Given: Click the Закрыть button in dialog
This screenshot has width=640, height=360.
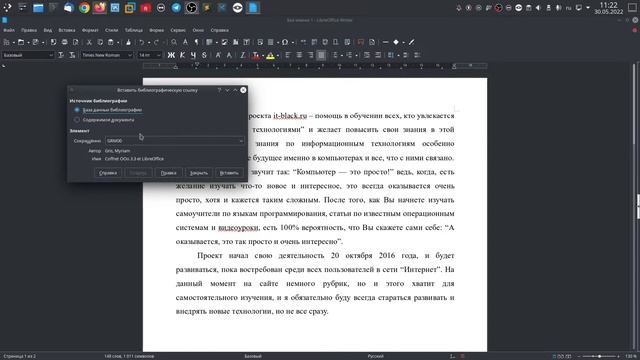Looking at the screenshot, I should [198, 173].
